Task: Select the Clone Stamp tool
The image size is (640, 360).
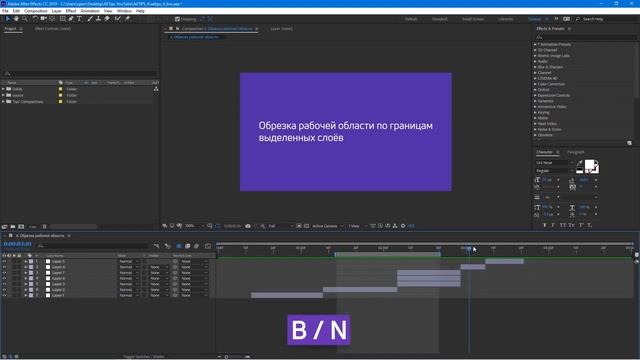Action: [98, 19]
